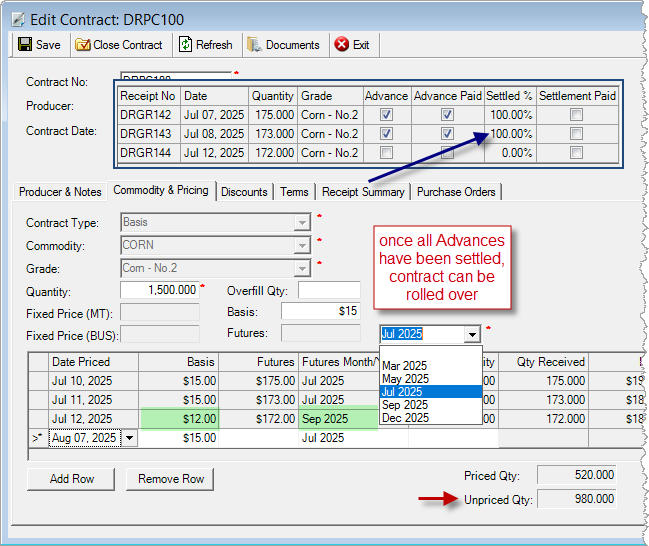This screenshot has height=546, width=649.
Task: Open the Contract Type dropdown
Action: point(302,223)
